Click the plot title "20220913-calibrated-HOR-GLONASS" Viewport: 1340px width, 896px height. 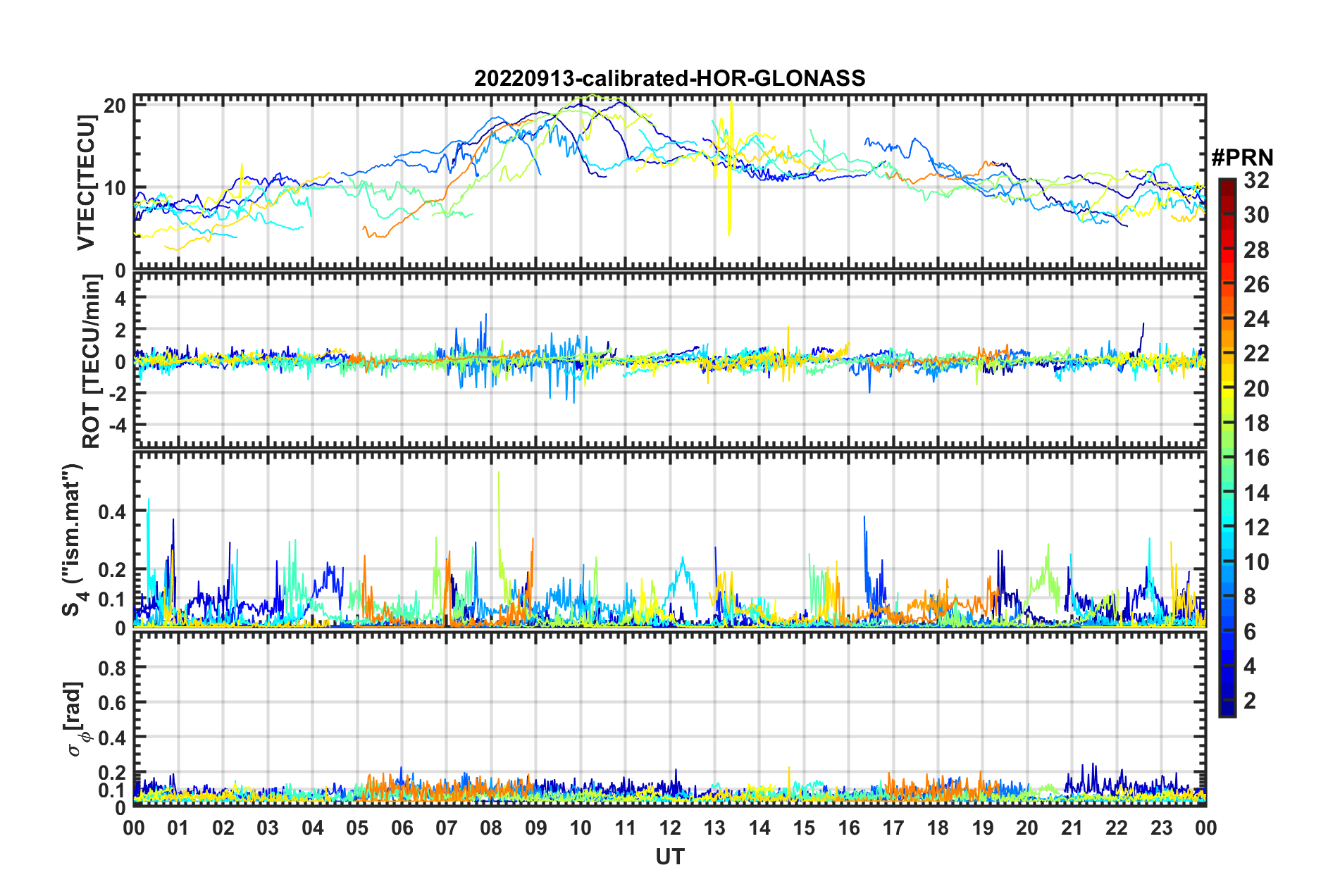(x=669, y=78)
